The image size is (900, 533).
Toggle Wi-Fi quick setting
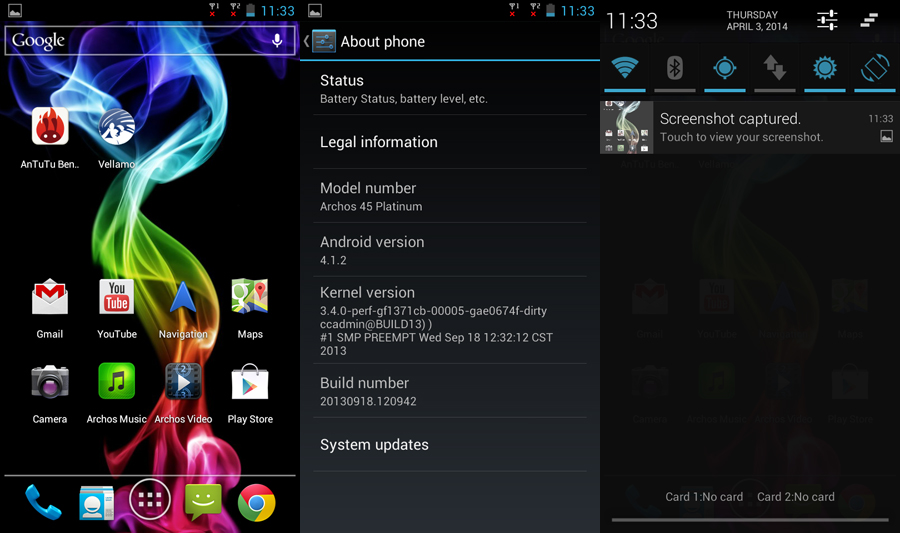pos(625,68)
